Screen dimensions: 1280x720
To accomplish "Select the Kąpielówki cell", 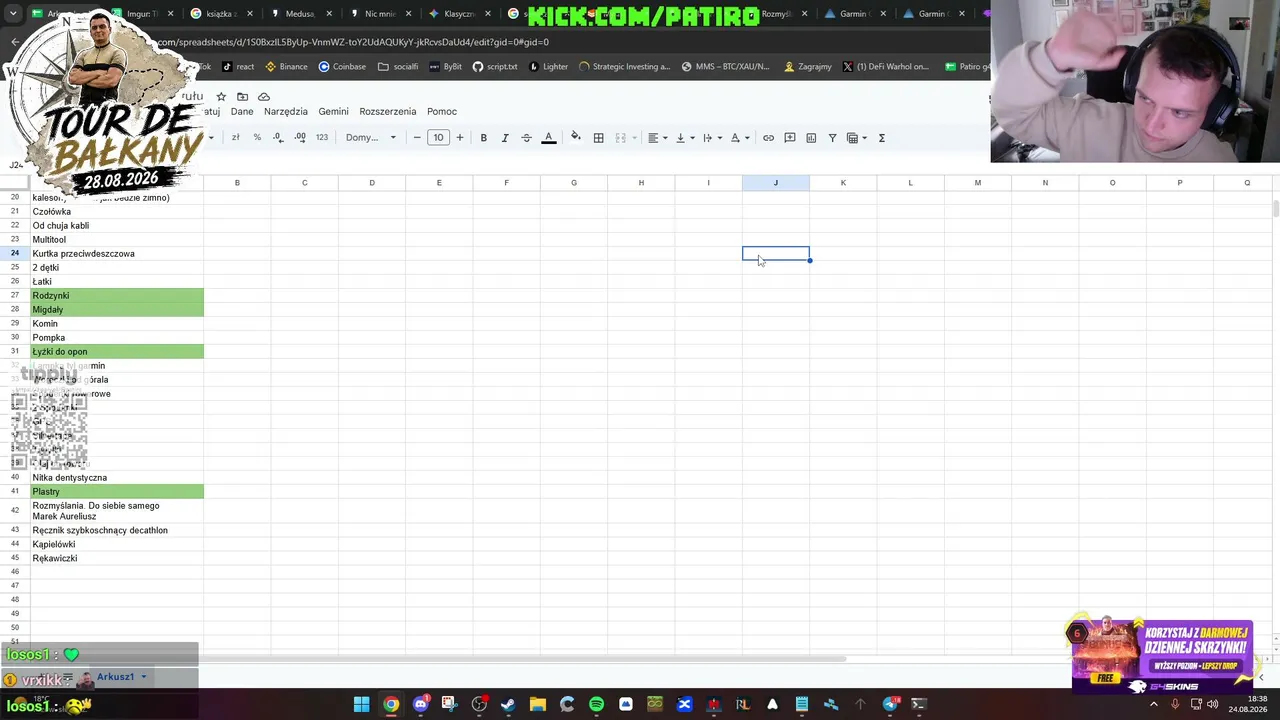I will [x=117, y=545].
